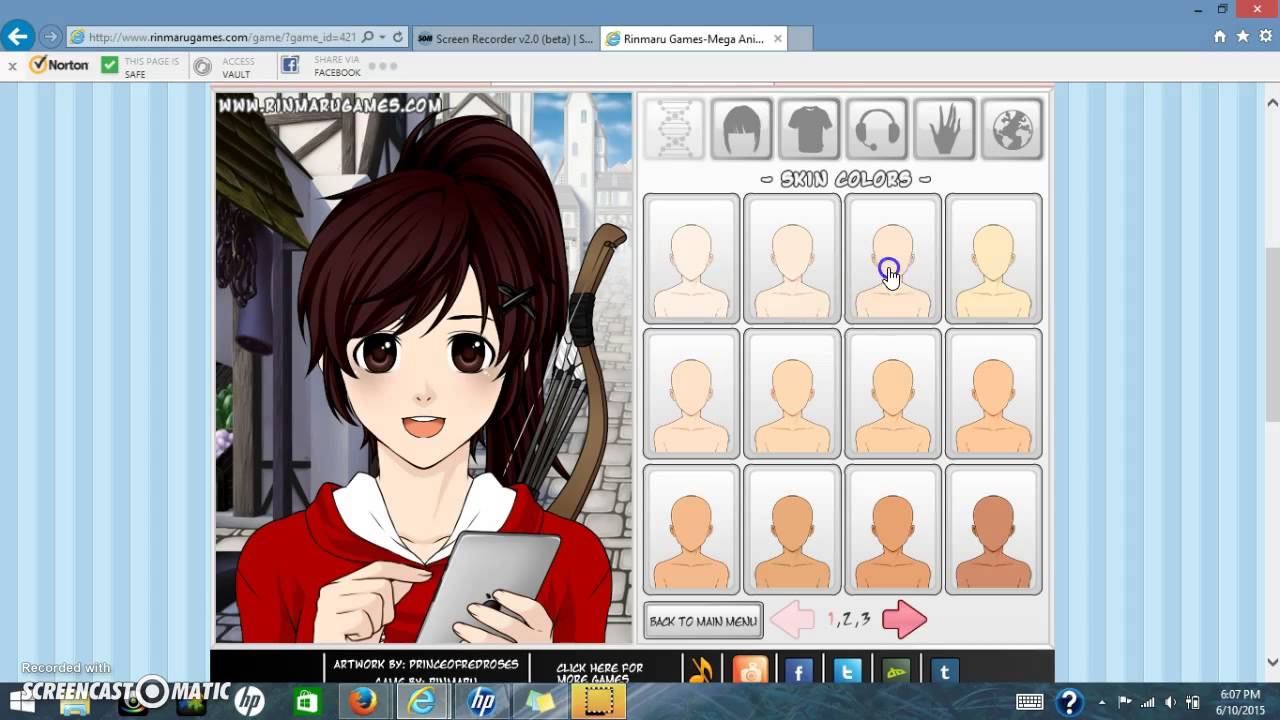Click the address bar search magnifier
Screen dimensions: 1280x720
(x=367, y=37)
